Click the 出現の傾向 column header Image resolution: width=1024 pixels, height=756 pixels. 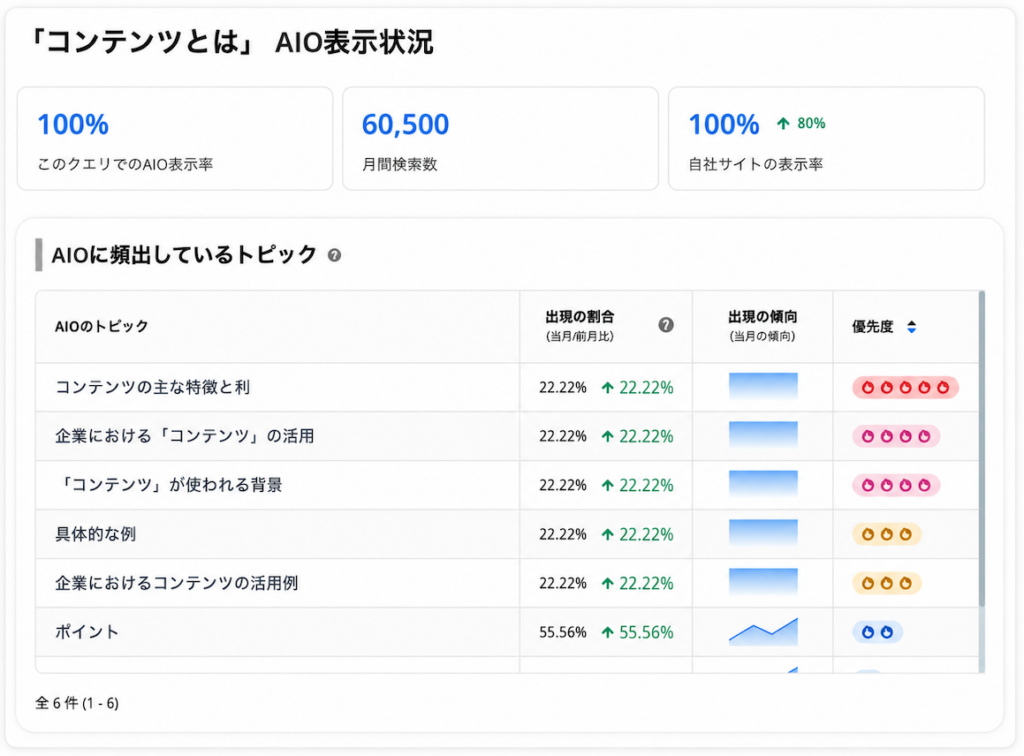762,326
